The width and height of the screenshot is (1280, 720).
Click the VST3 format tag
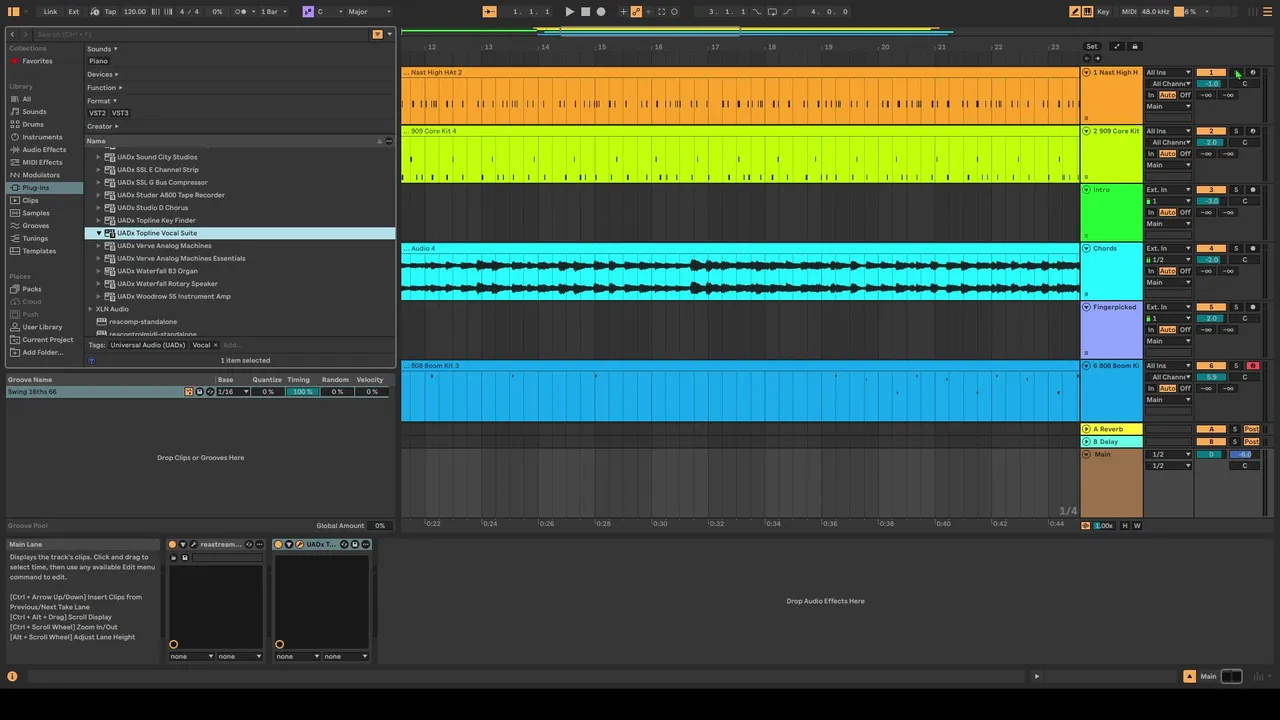[x=120, y=113]
